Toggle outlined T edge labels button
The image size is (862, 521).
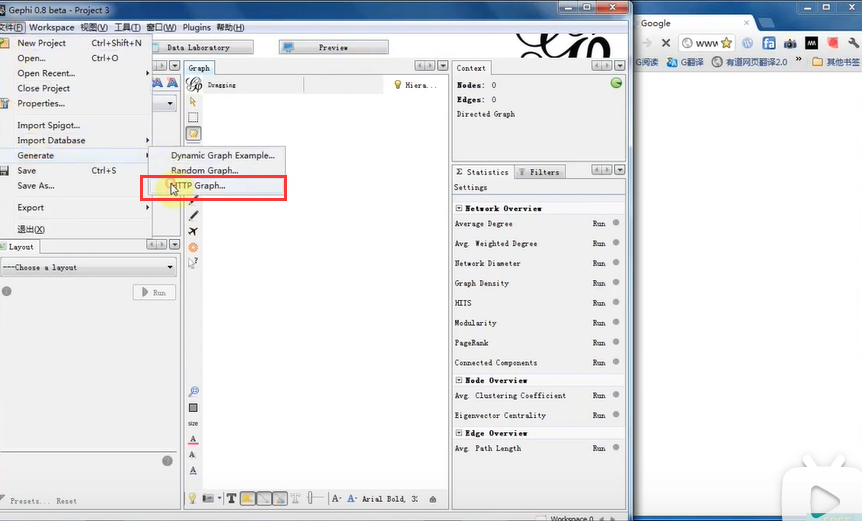click(295, 498)
